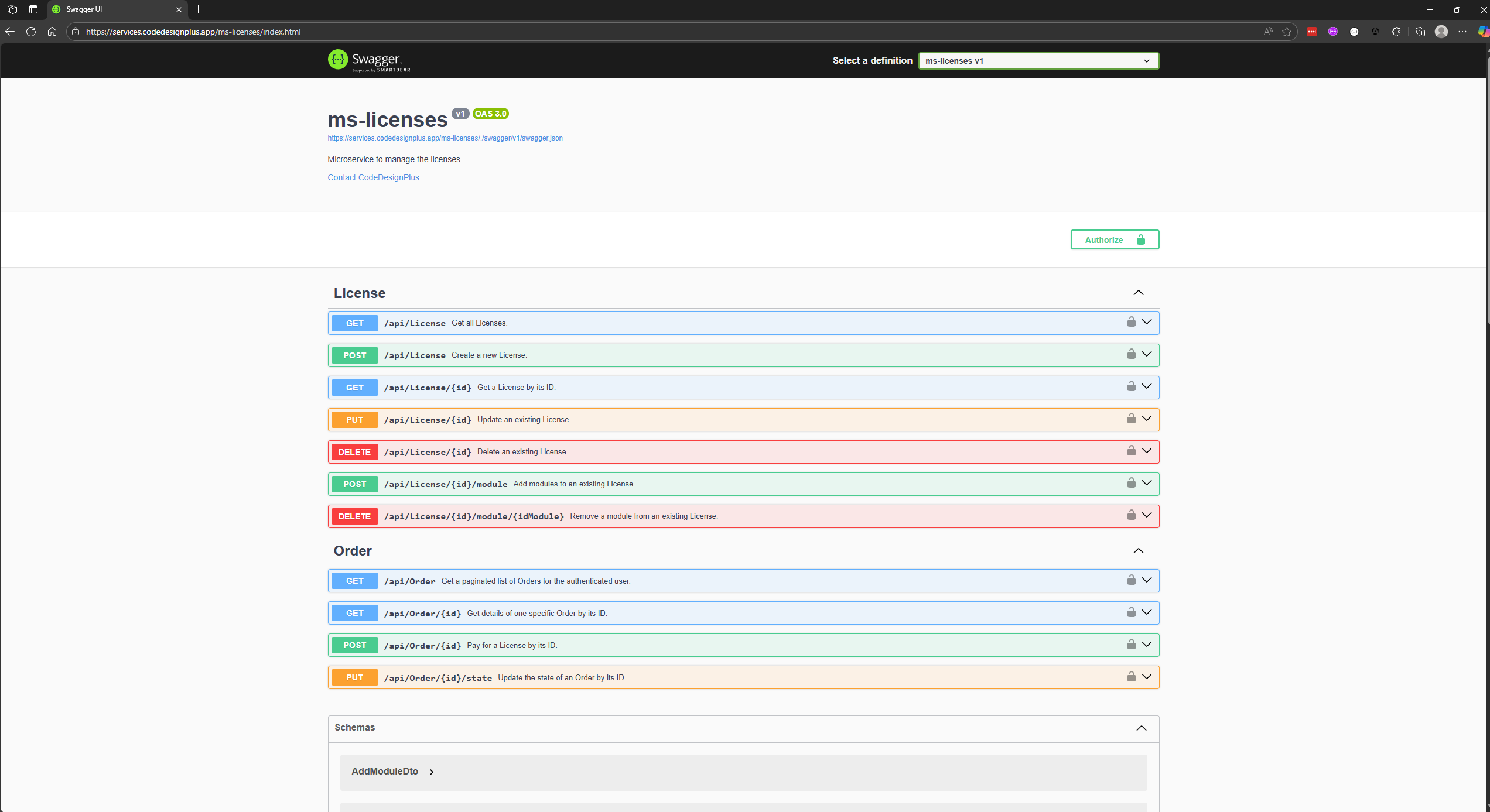
Task: Expand DELETE /api/License/{id} chevron
Action: coord(1147,451)
